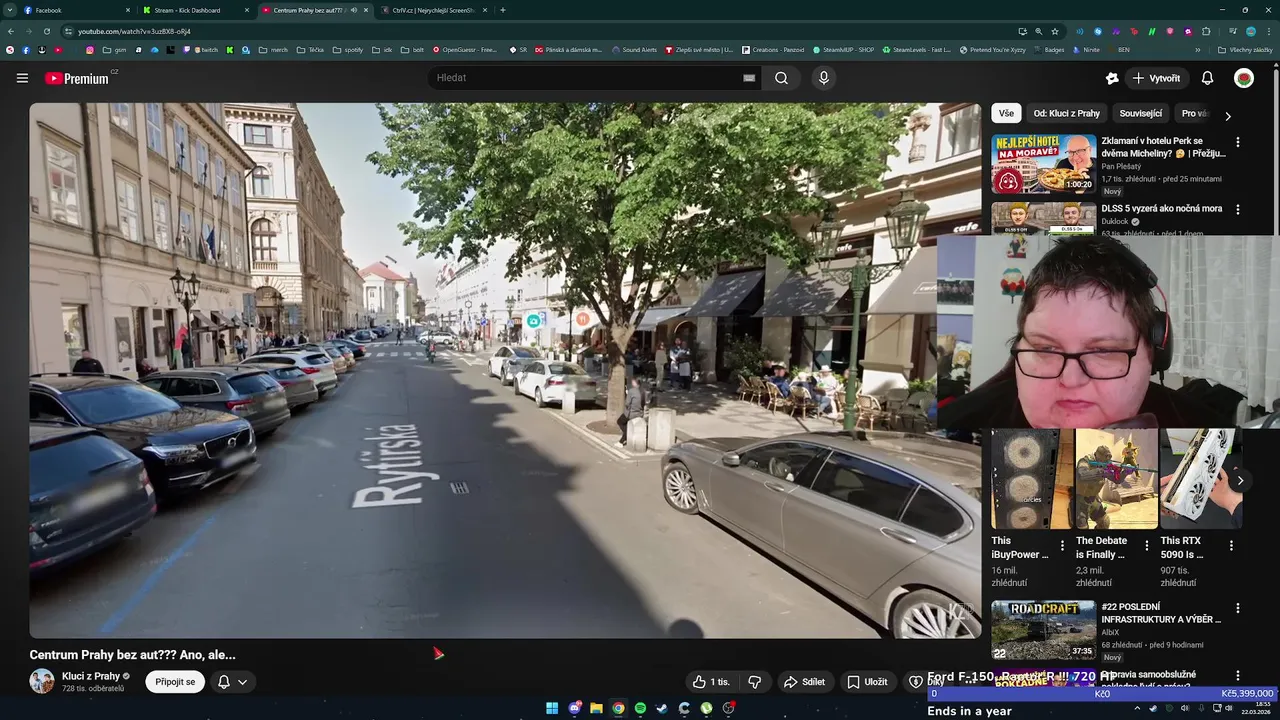Reload the current page
1280x720 pixels.
click(x=46, y=31)
